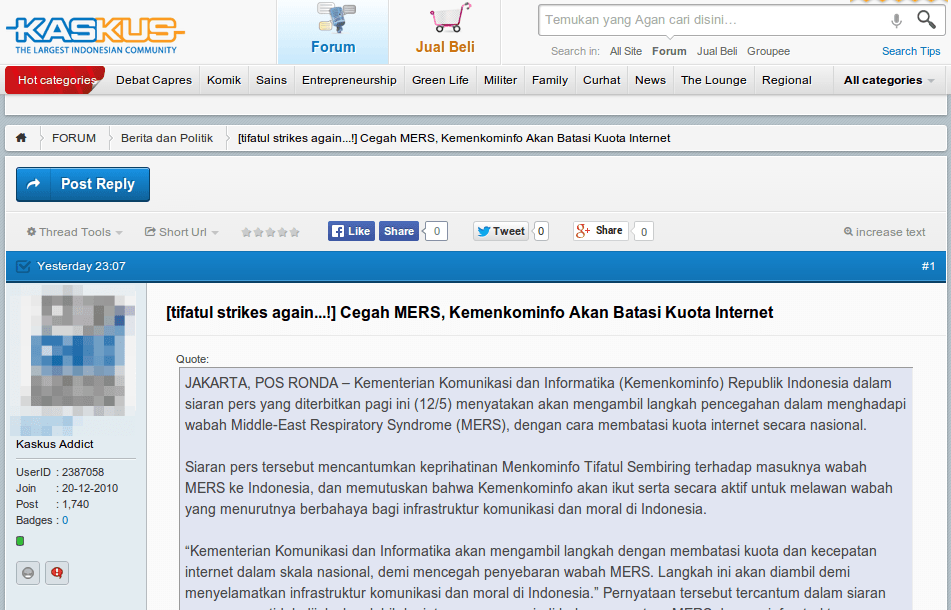Click the Post Reply button
Image resolution: width=951 pixels, height=610 pixels.
[83, 184]
